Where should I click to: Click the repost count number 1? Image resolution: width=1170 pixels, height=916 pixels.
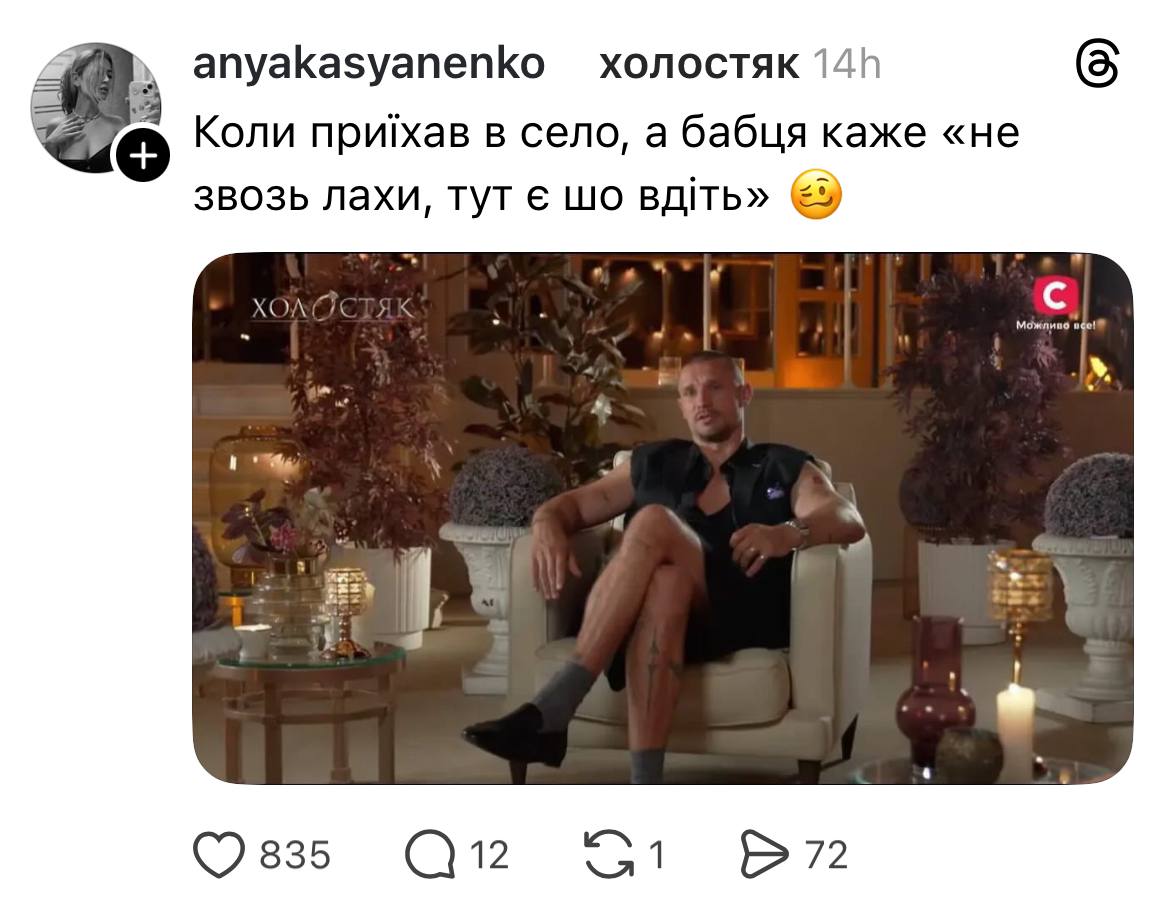coord(657,855)
